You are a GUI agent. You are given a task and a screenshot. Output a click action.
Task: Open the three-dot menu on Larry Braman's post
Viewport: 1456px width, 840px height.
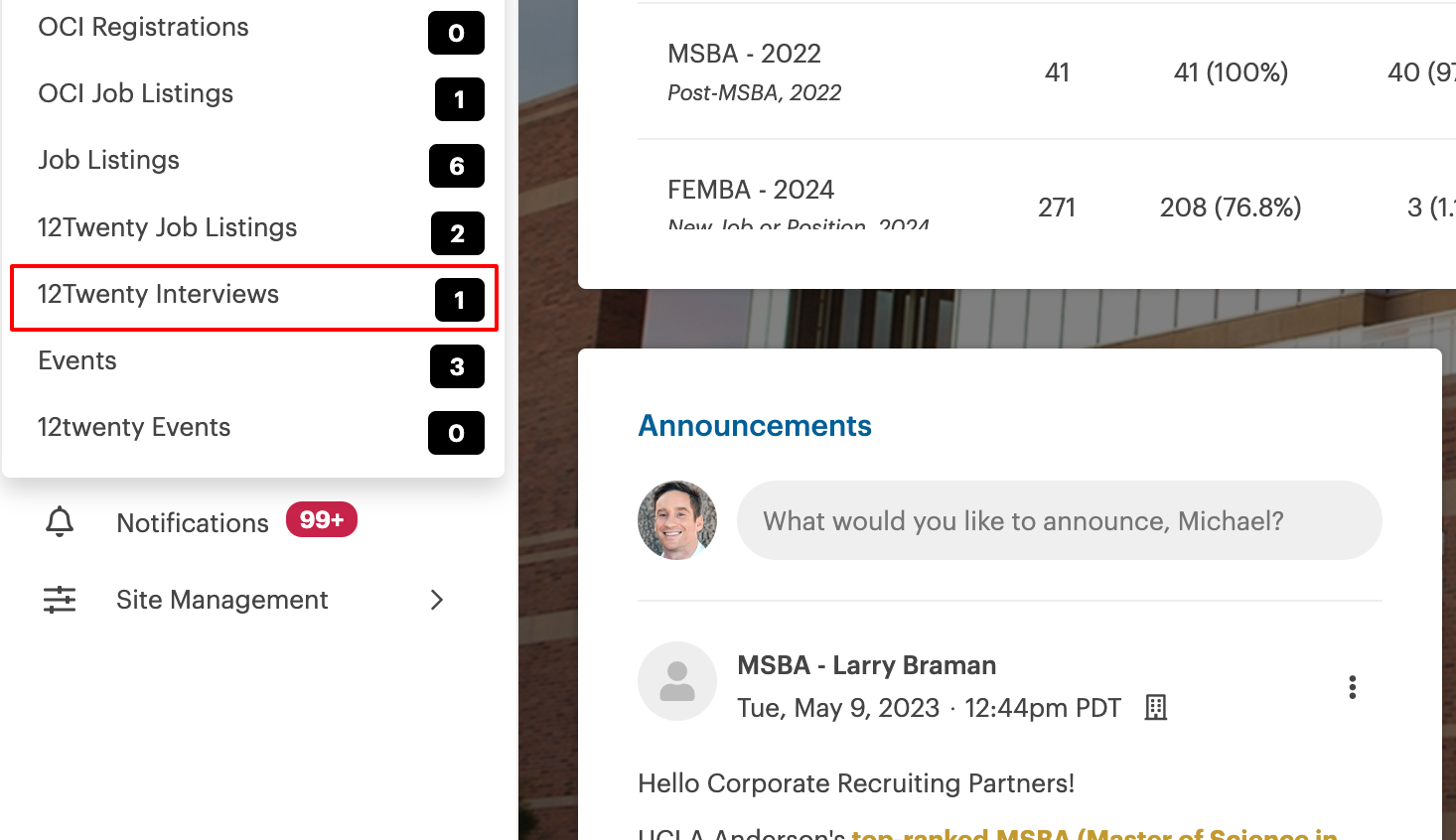click(1352, 687)
